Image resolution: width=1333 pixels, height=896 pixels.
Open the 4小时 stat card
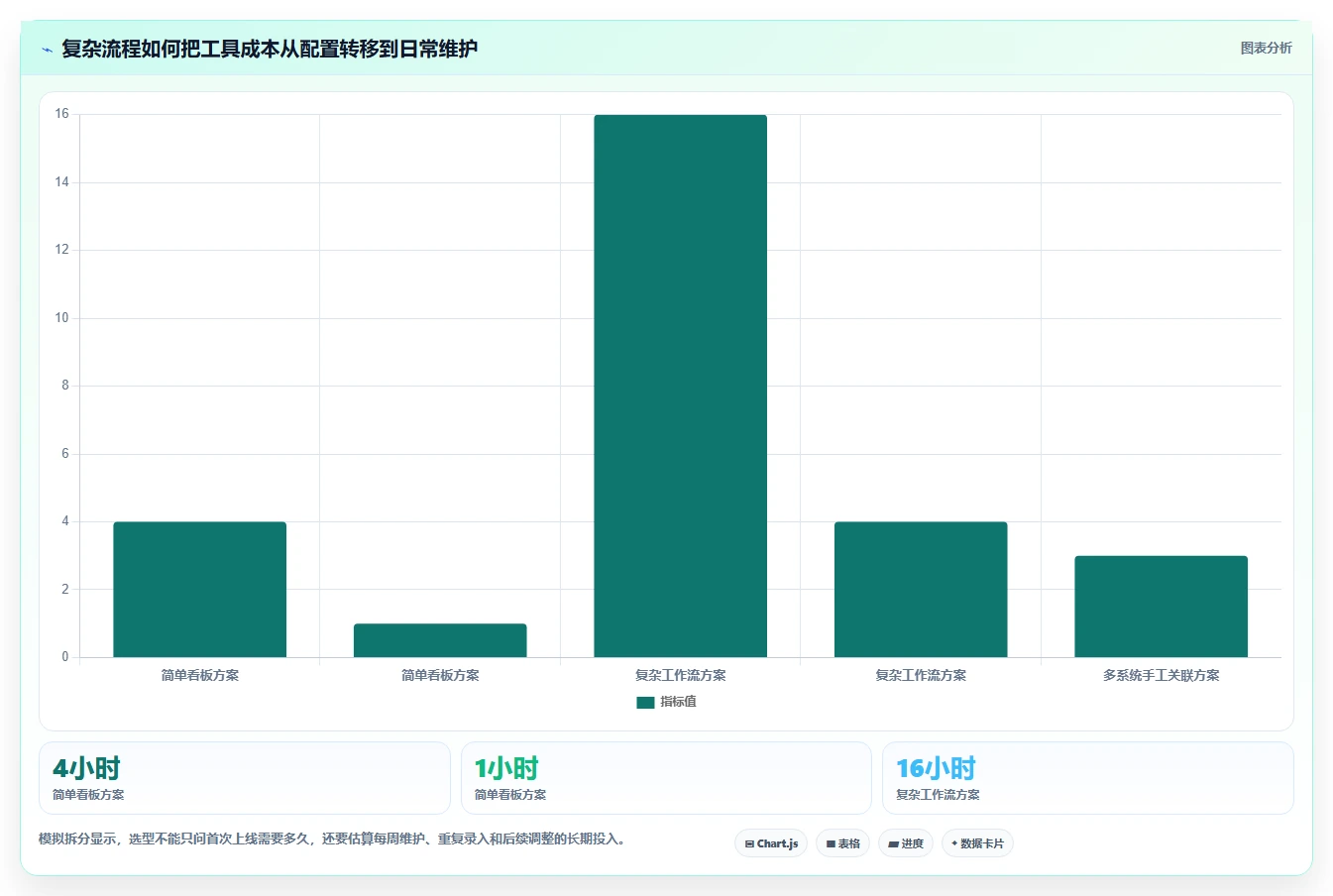click(x=244, y=778)
